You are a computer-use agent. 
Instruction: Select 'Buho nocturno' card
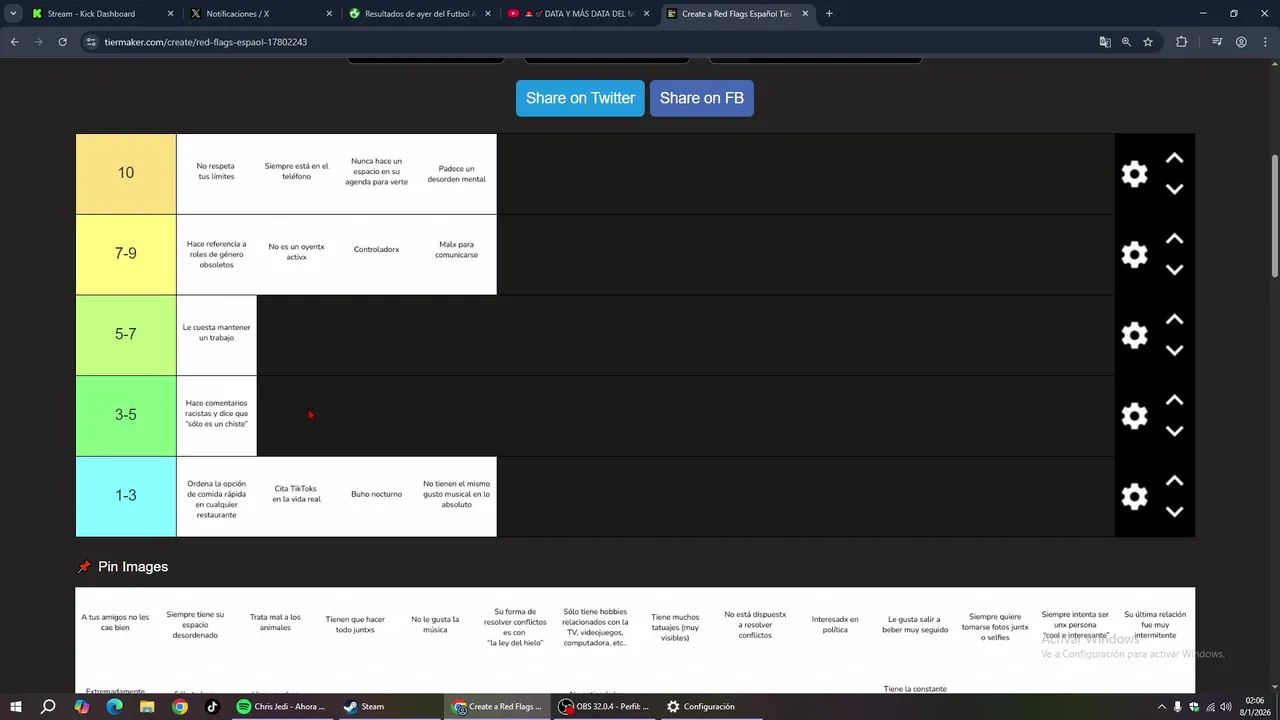coord(376,496)
